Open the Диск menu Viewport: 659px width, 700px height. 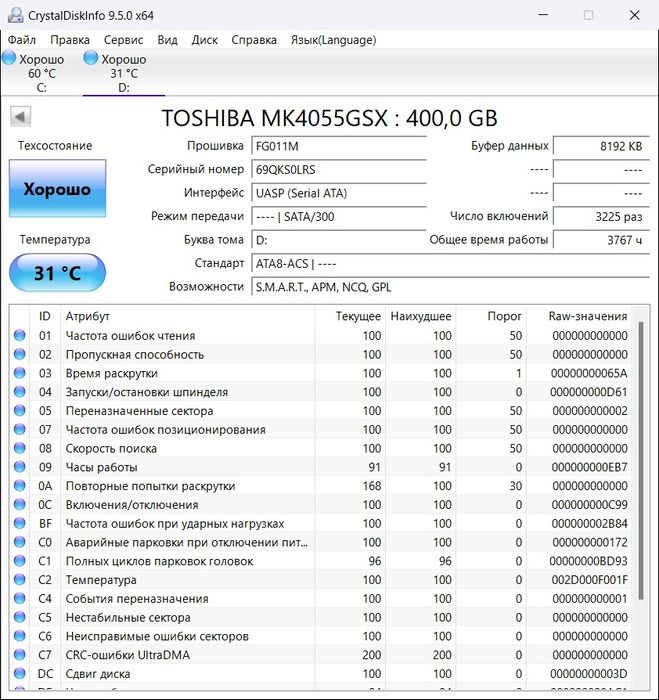204,40
